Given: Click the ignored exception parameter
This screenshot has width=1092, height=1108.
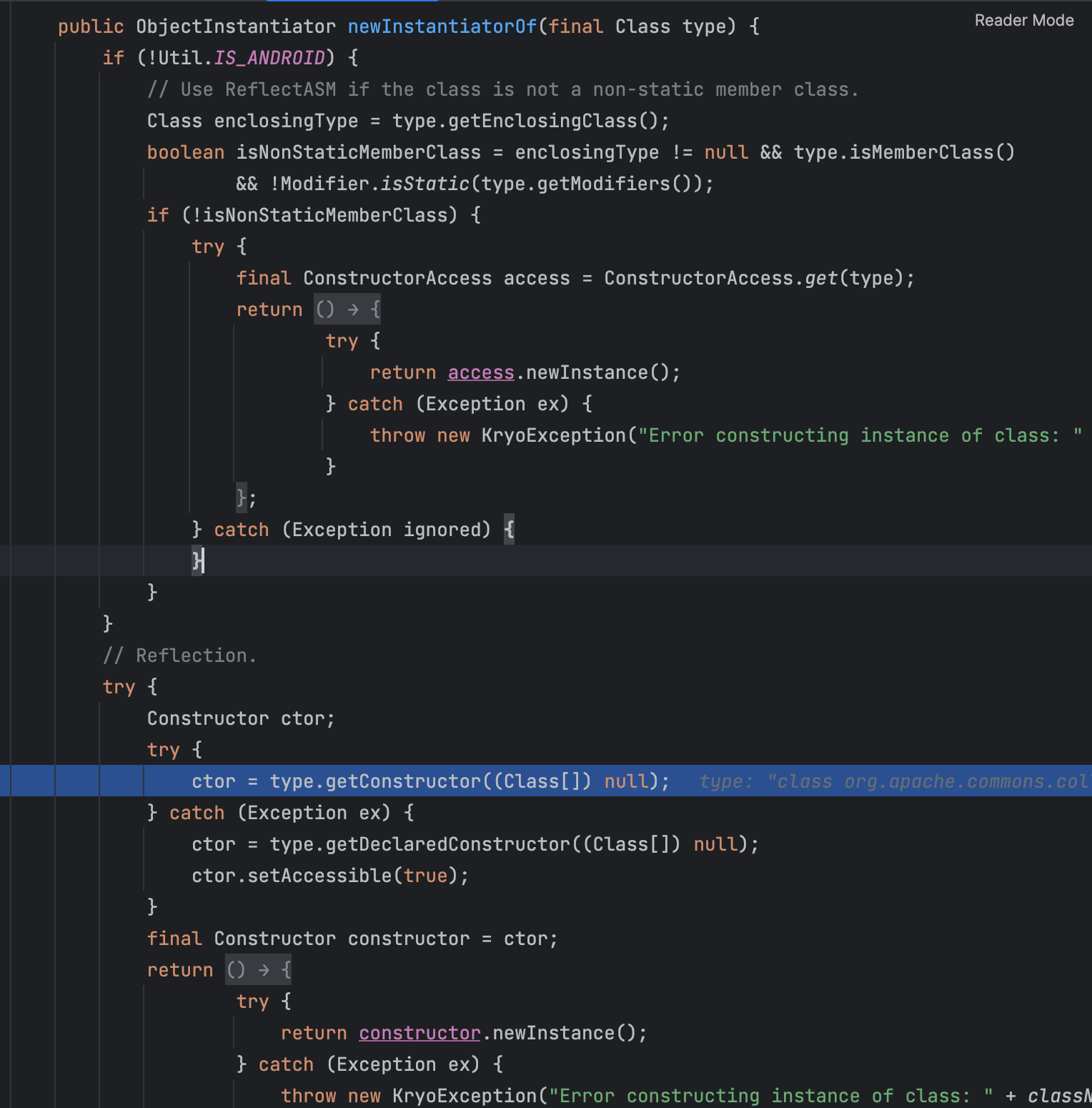Looking at the screenshot, I should 446,530.
